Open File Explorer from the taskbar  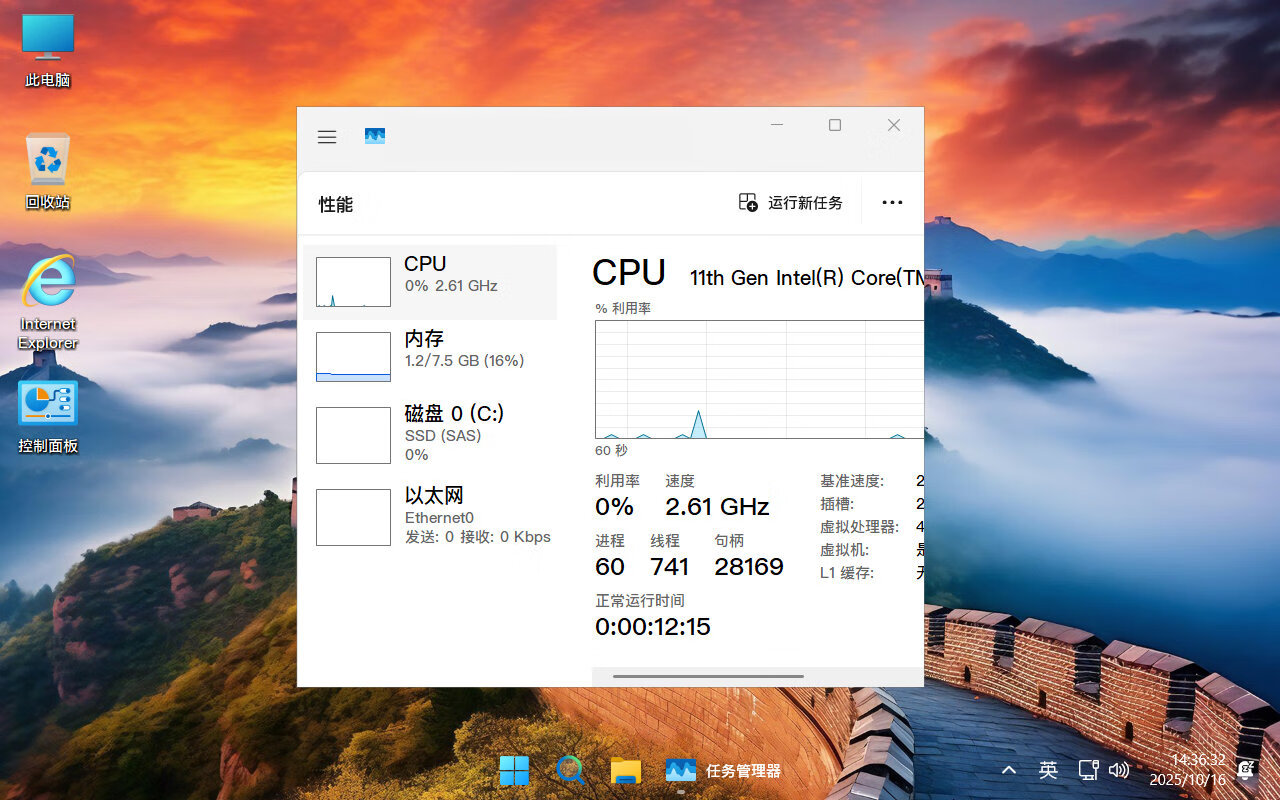(x=625, y=770)
